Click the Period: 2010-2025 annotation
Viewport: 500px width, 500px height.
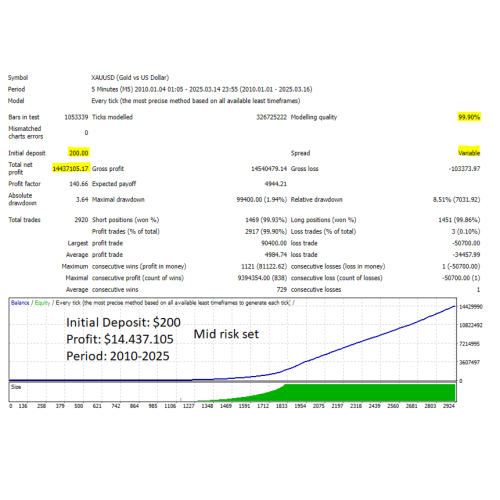pyautogui.click(x=118, y=356)
